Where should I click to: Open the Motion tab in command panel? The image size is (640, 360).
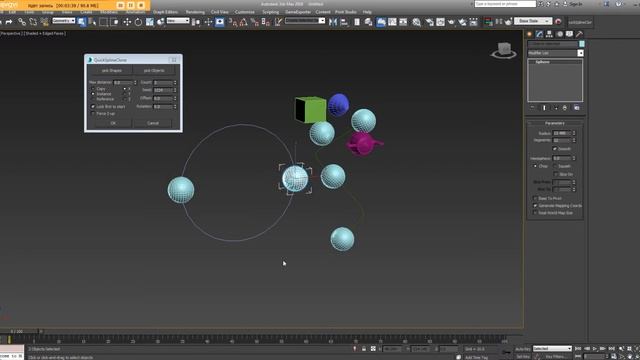tap(560, 34)
